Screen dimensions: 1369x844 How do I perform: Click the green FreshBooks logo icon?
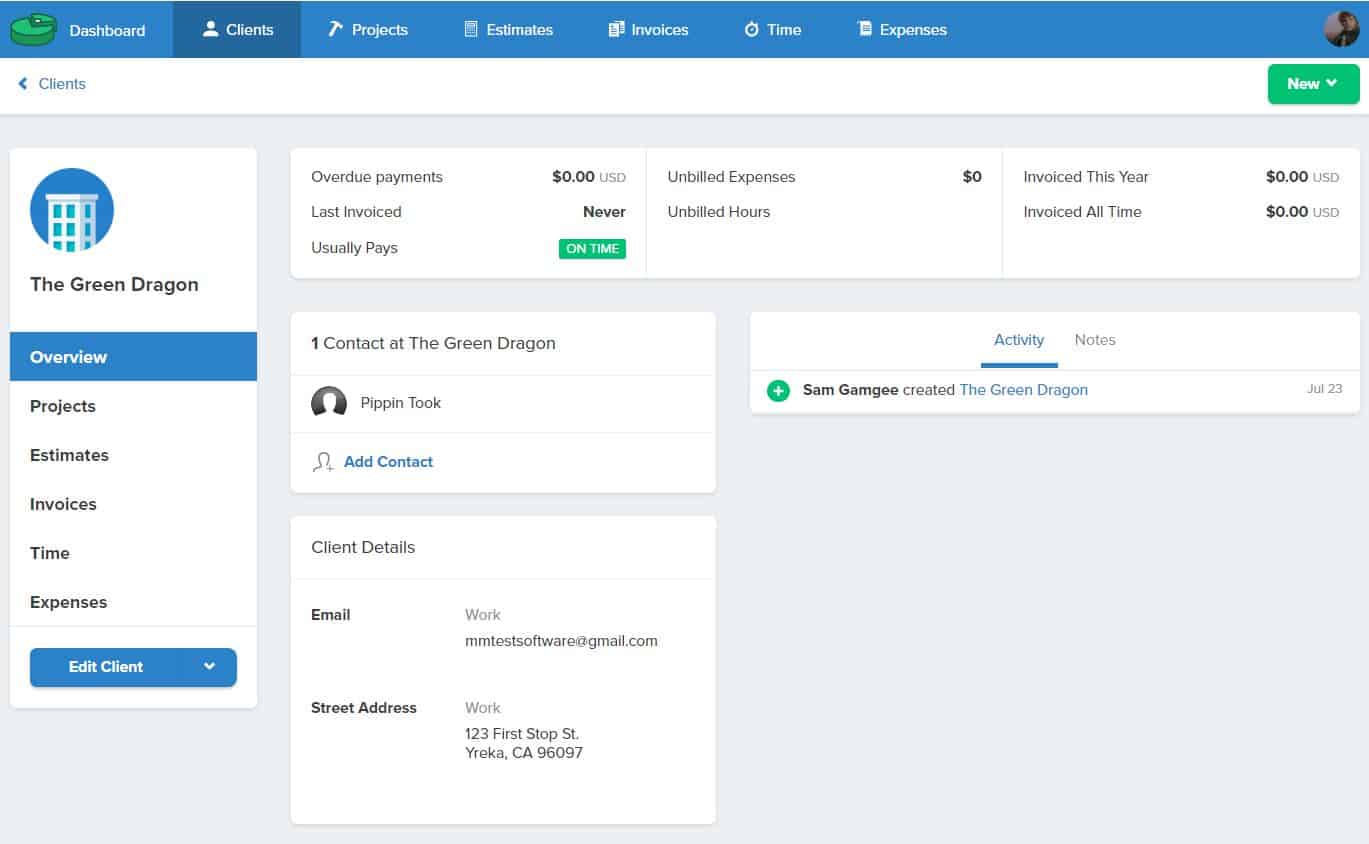(x=34, y=30)
